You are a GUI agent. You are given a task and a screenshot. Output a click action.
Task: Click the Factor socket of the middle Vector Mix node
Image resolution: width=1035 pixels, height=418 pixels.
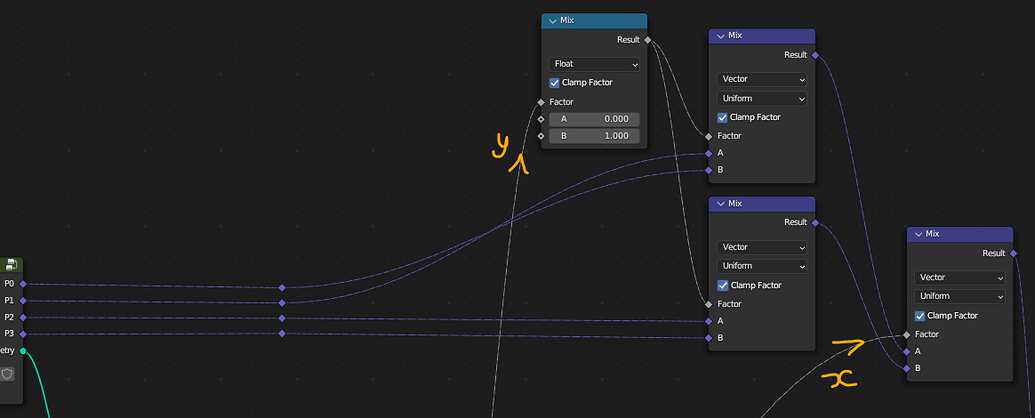pos(708,304)
